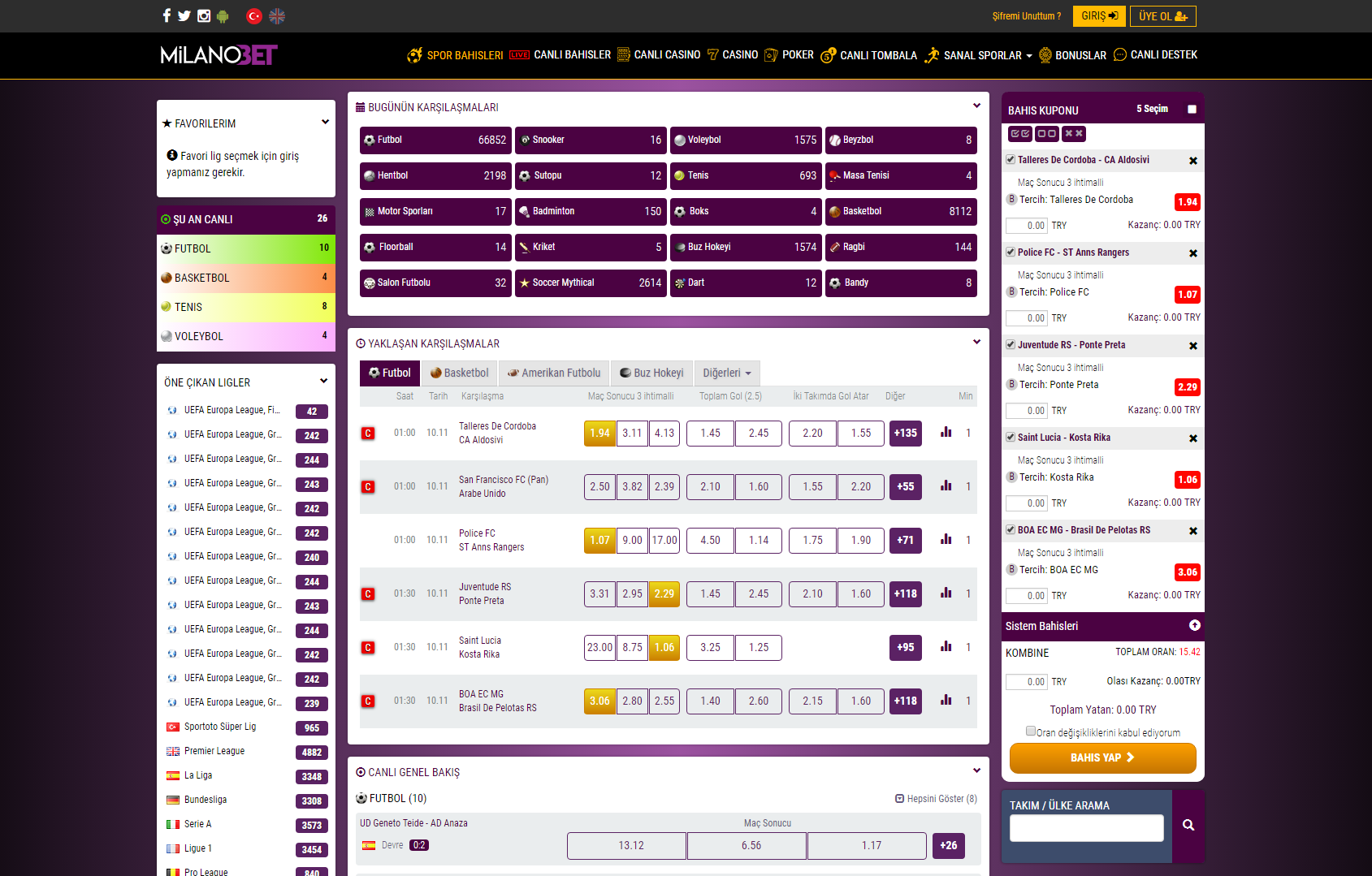
Task: Enable 'Oran değişikliklerini kabul ediyorum' checkbox
Action: click(x=1031, y=731)
